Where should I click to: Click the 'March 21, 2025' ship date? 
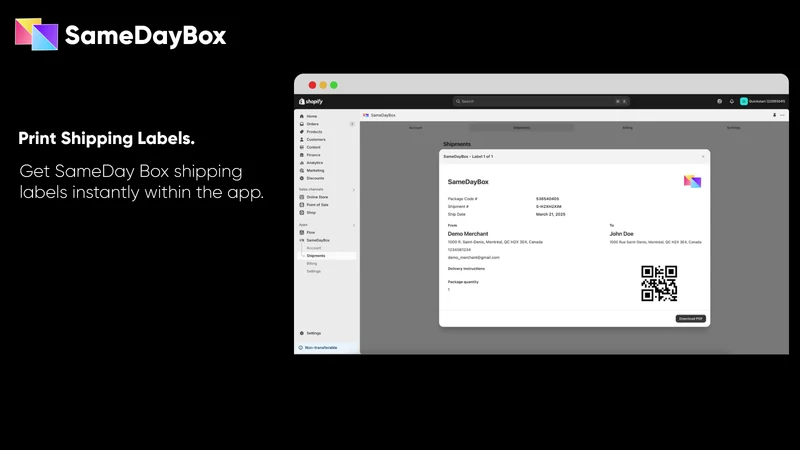pos(551,214)
